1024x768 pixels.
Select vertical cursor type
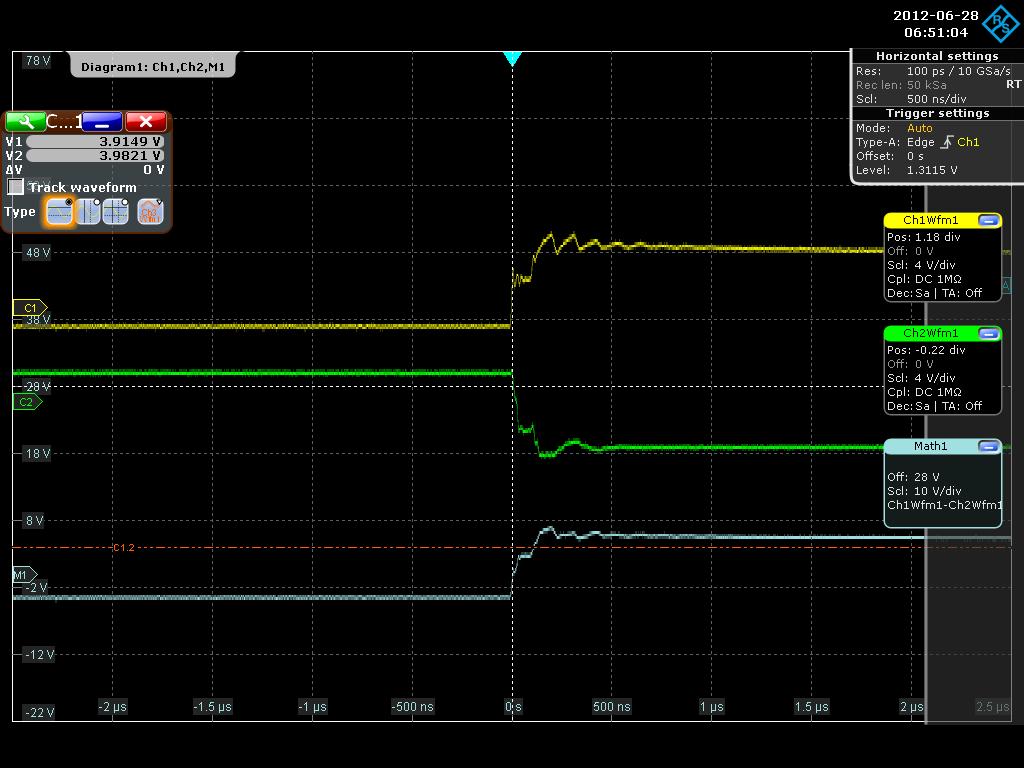click(x=88, y=211)
